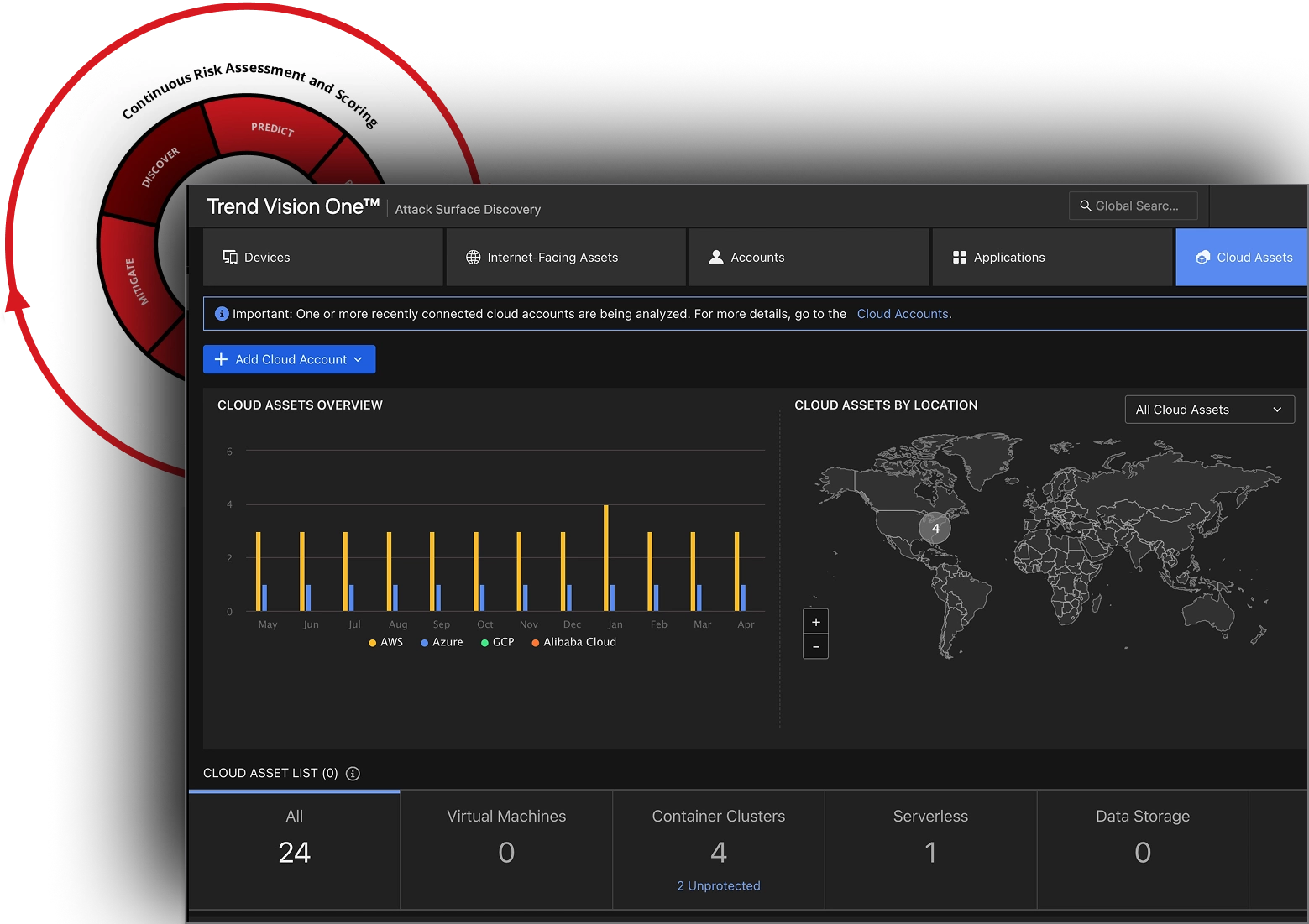Select the Applications tab
The image size is (1309, 924).
pos(1052,258)
